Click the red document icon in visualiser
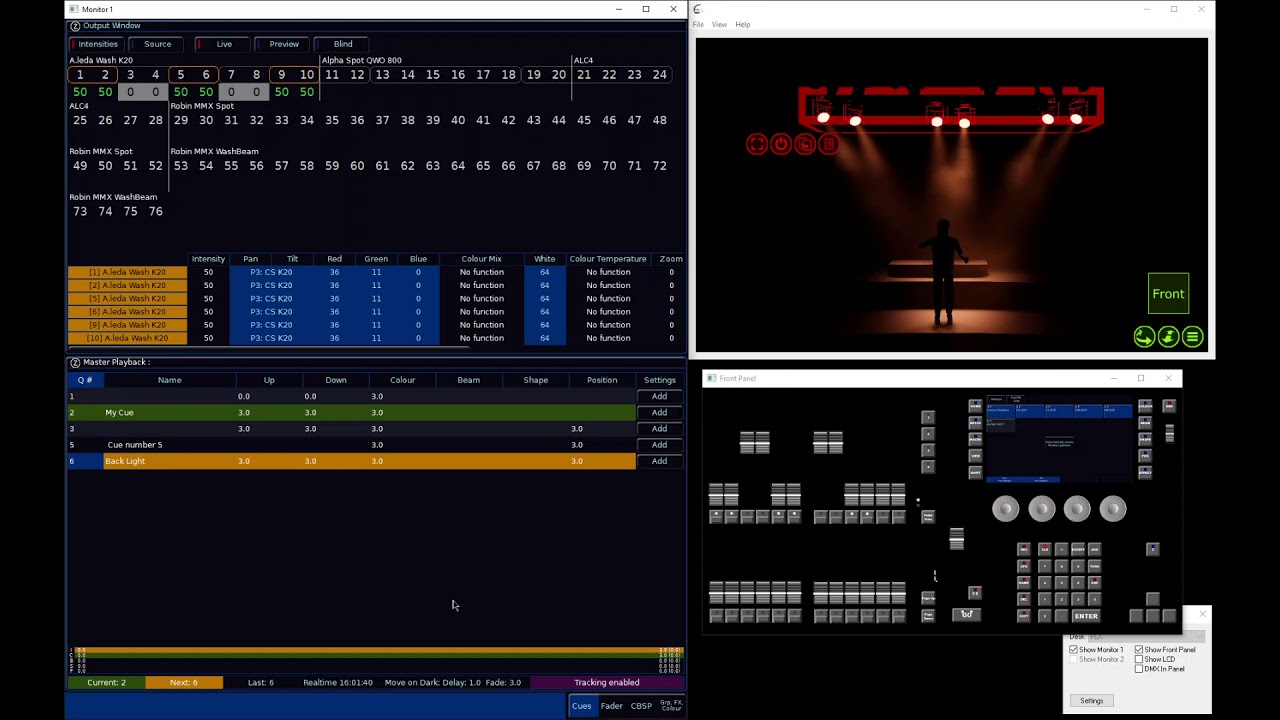Image resolution: width=1280 pixels, height=720 pixels. (828, 144)
